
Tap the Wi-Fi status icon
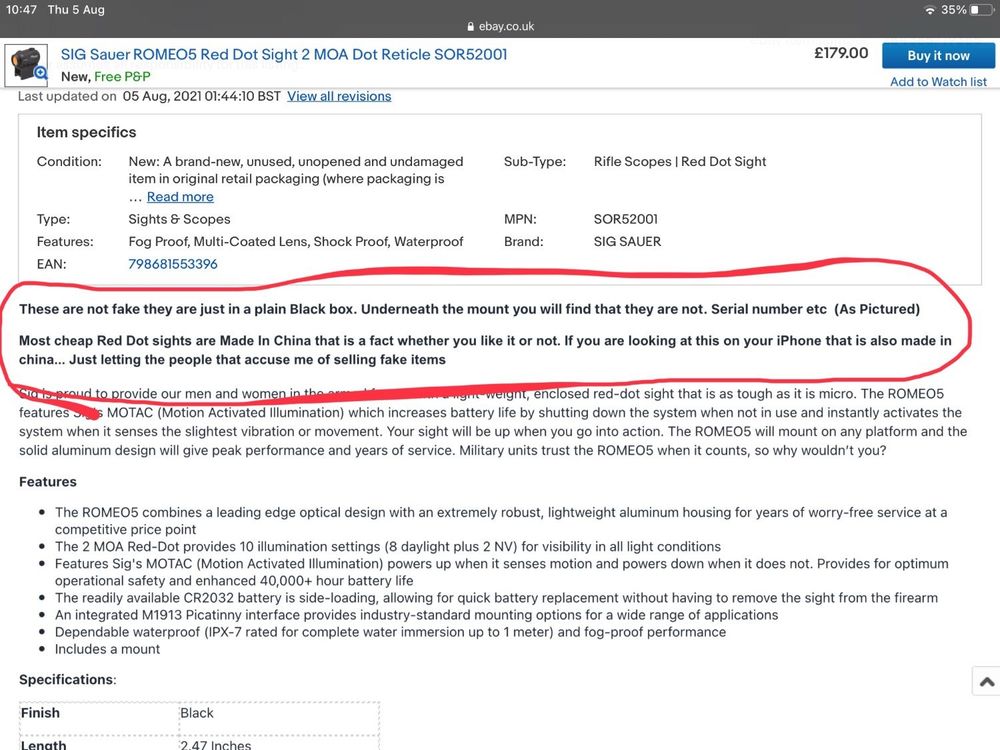930,10
